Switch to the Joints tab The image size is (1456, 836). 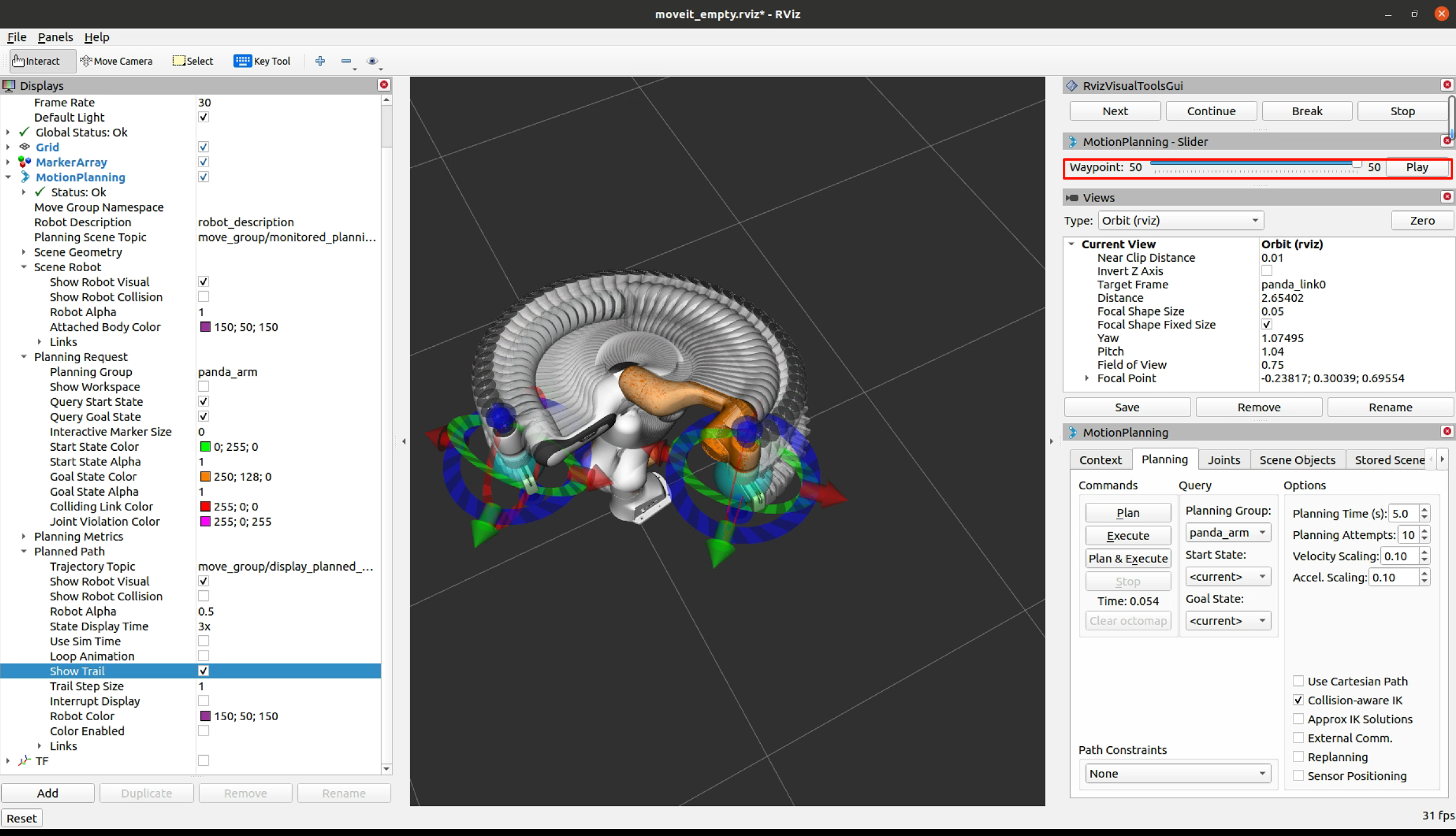1223,460
